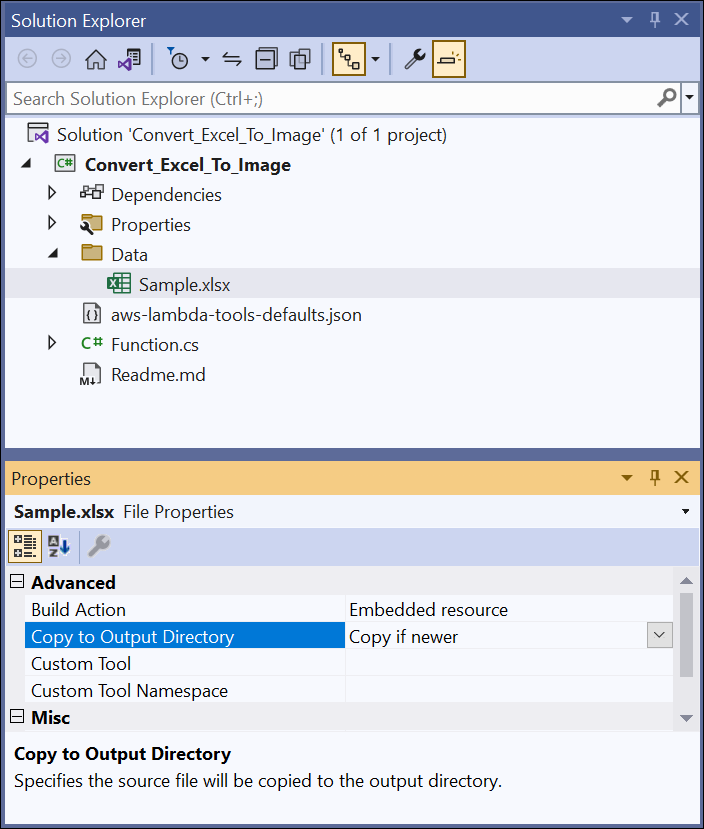Image resolution: width=704 pixels, height=829 pixels.
Task: Switch views using the Visual Studio icon
Action: [129, 60]
